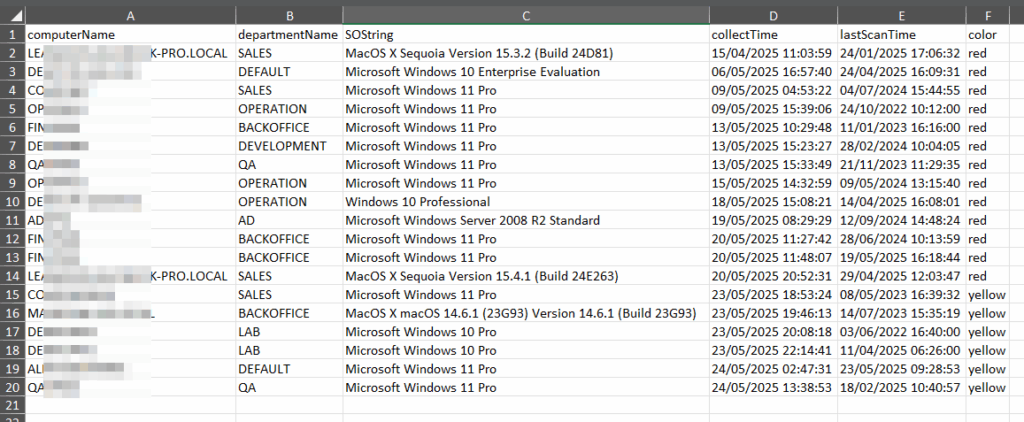Click the 24/10/2022 10:12:00 lastScanTime cell

900,109
